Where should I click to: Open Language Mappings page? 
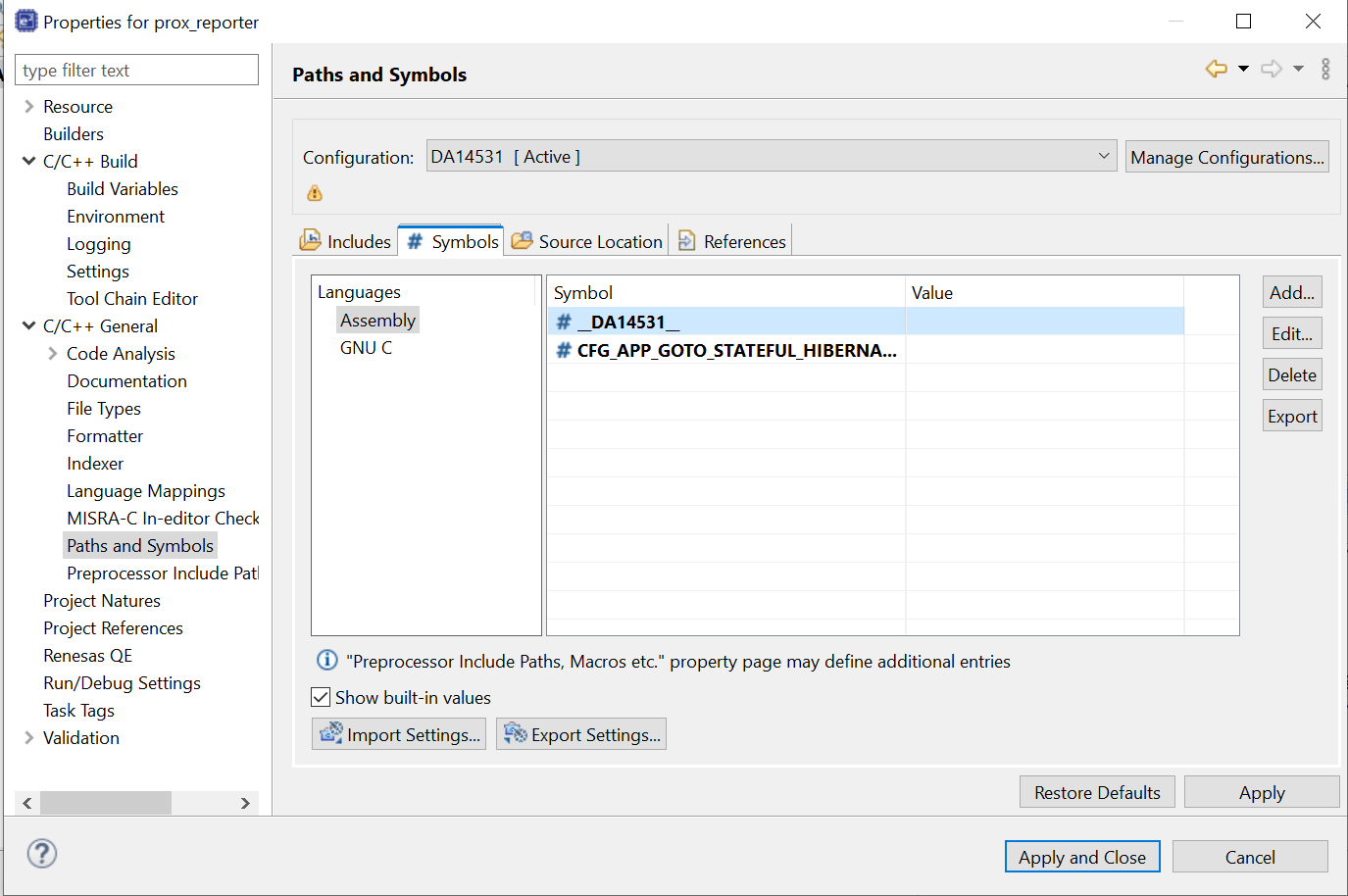coord(146,490)
